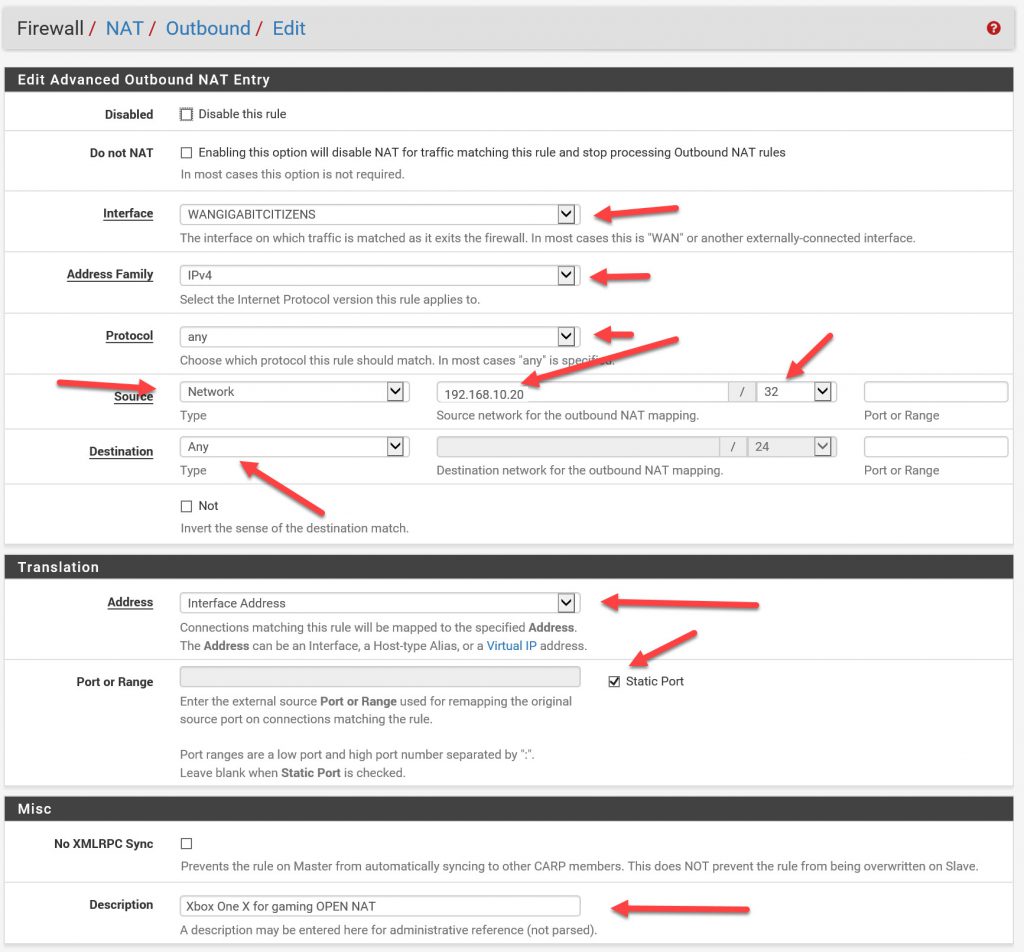This screenshot has height=952, width=1024.
Task: Click the underlined Address label under Translation
Action: tap(130, 602)
